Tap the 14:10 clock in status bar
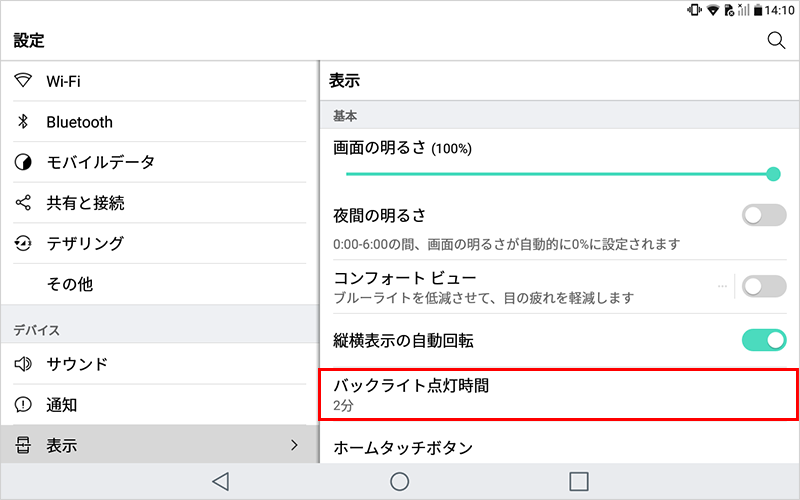Image resolution: width=800 pixels, height=500 pixels. (x=780, y=10)
